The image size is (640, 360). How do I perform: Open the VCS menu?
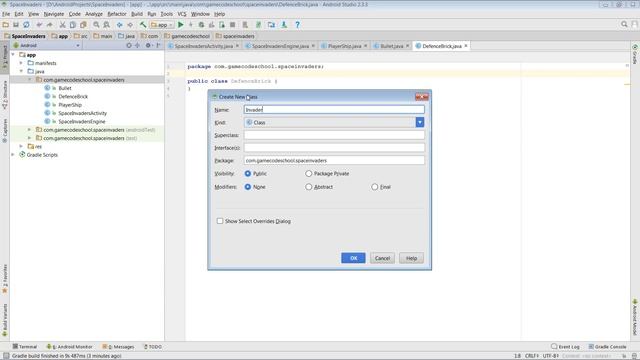[182, 14]
